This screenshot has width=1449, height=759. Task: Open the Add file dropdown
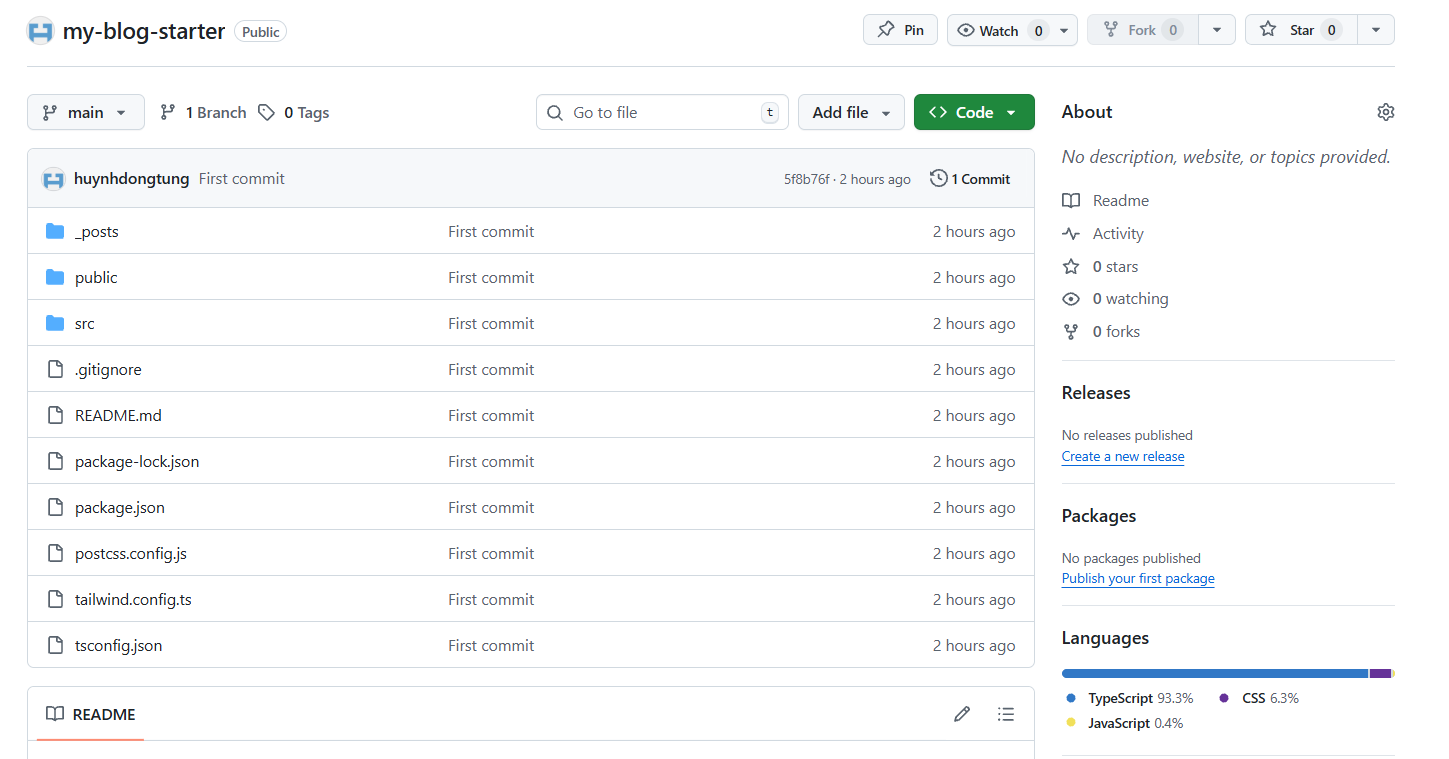click(x=851, y=112)
